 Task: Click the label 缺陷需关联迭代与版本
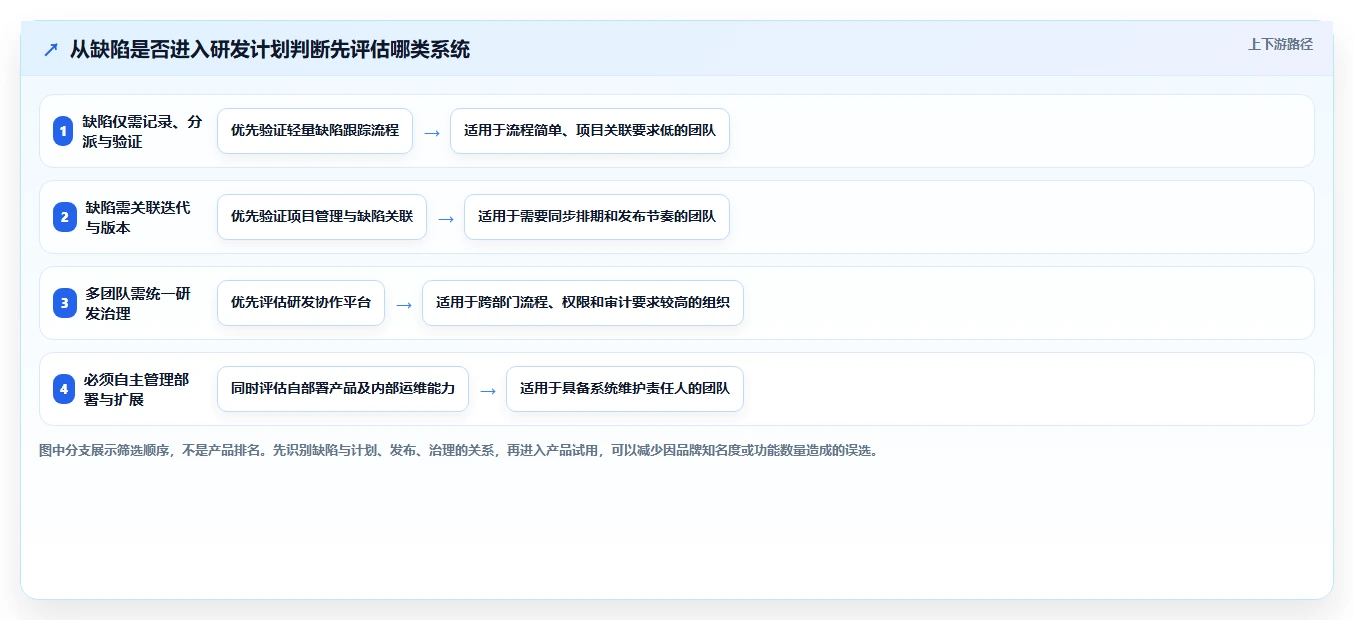pos(138,217)
